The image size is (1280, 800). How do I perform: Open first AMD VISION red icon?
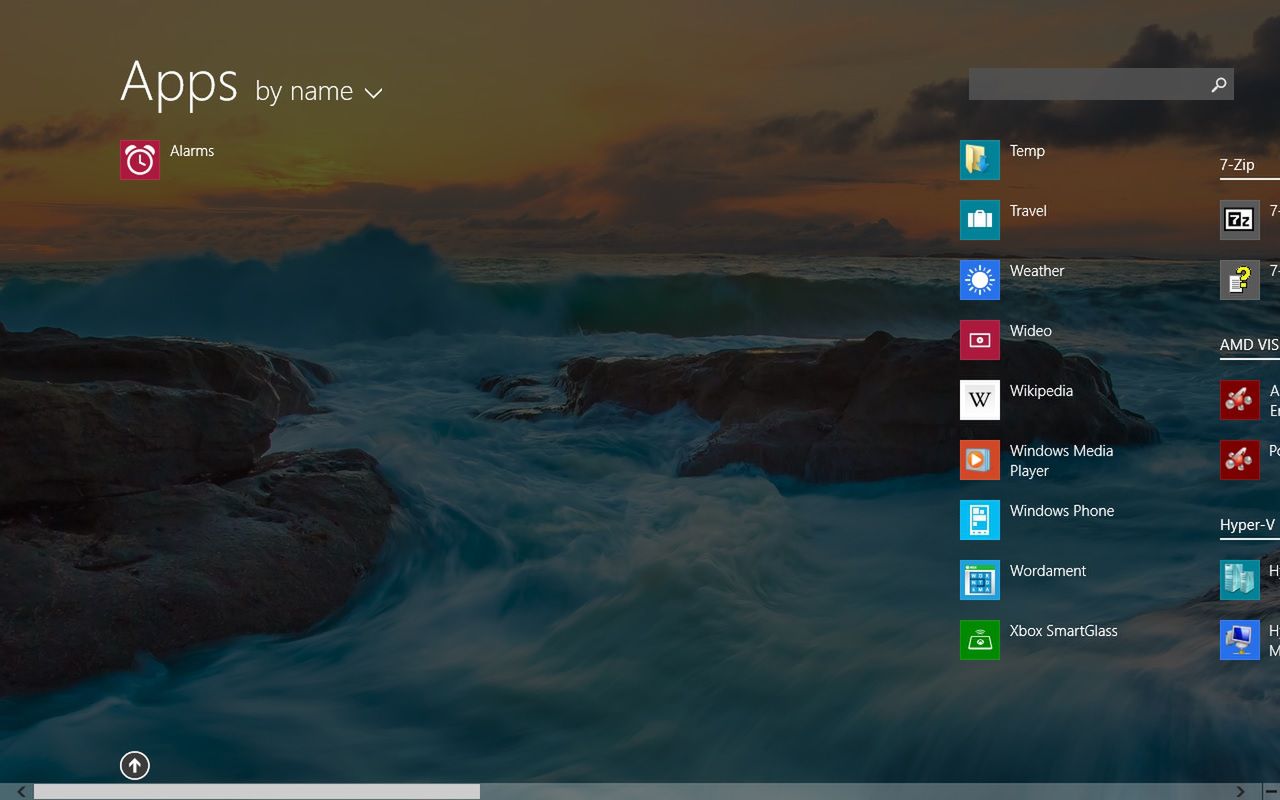pyautogui.click(x=1240, y=400)
